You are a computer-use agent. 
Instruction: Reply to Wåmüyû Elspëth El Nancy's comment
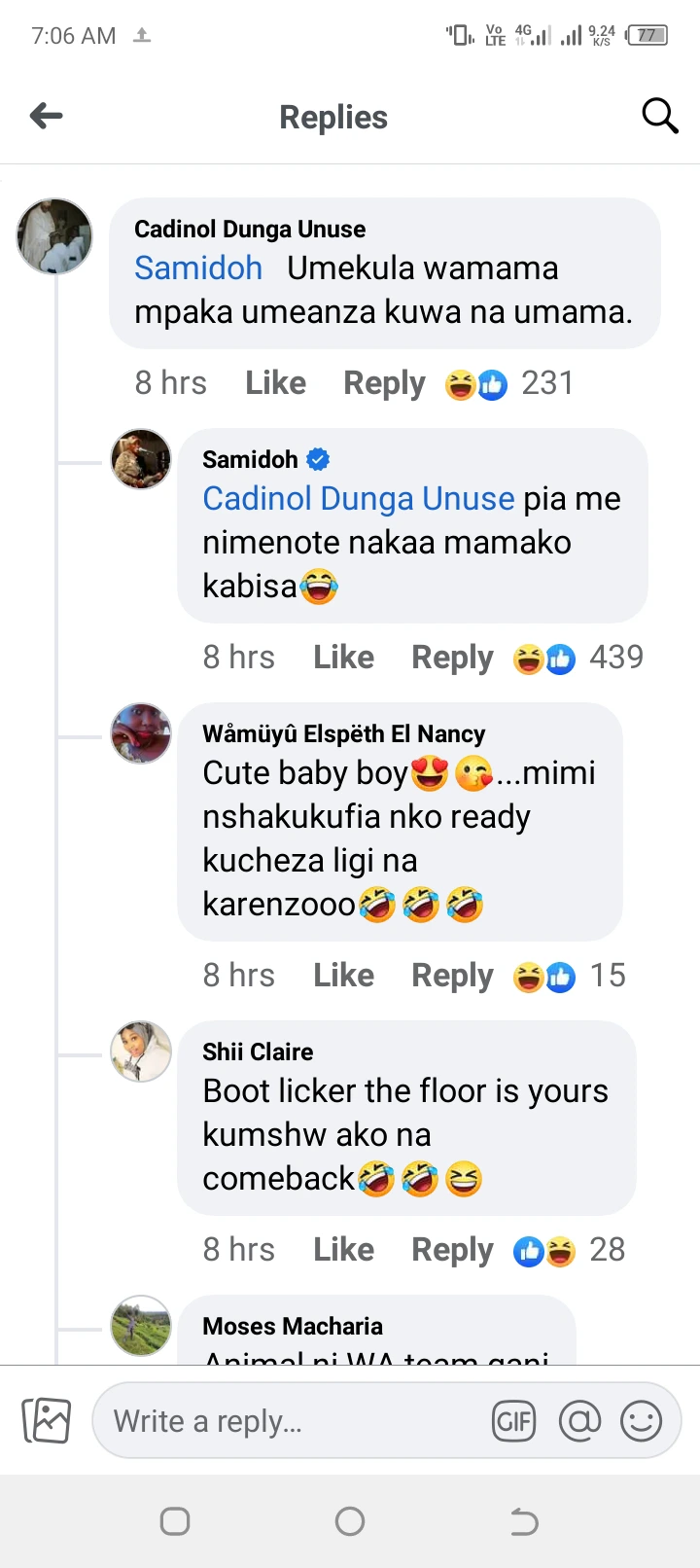452,976
